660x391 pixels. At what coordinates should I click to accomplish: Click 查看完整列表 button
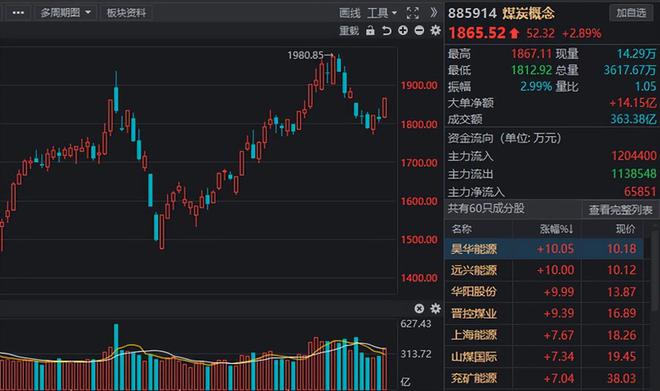620,210
